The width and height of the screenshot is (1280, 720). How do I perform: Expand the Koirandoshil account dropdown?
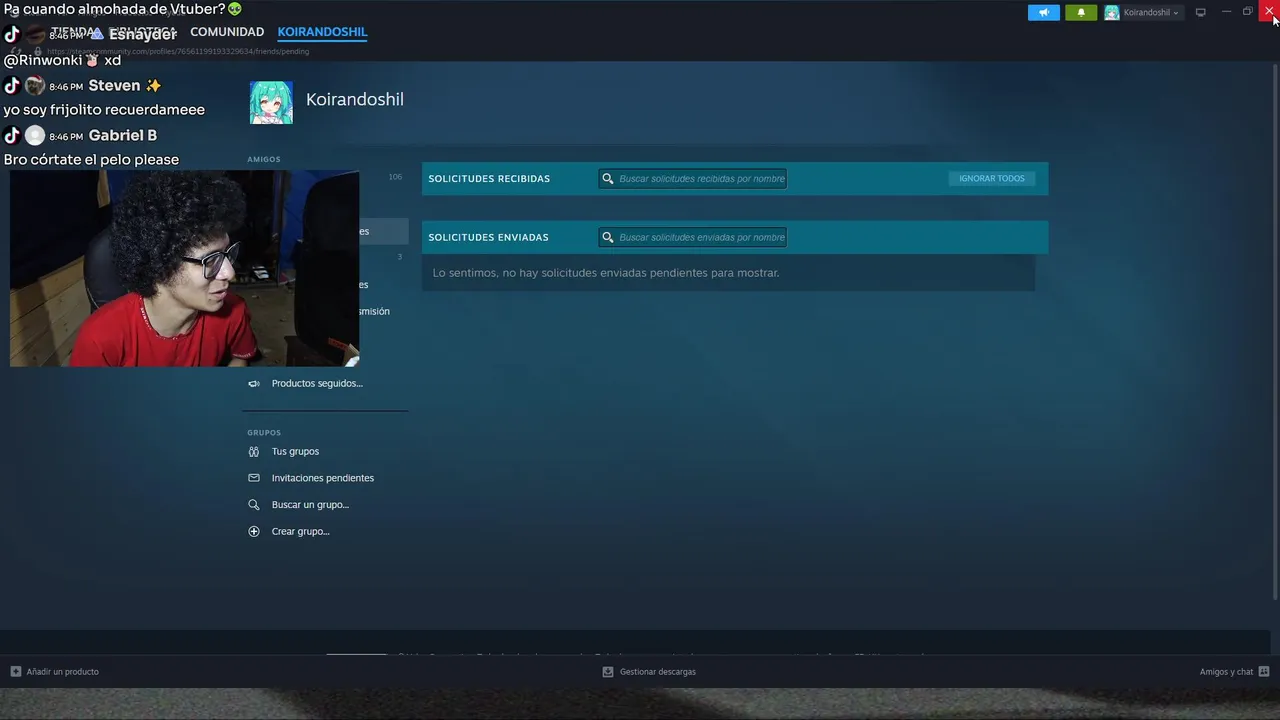click(x=1143, y=13)
